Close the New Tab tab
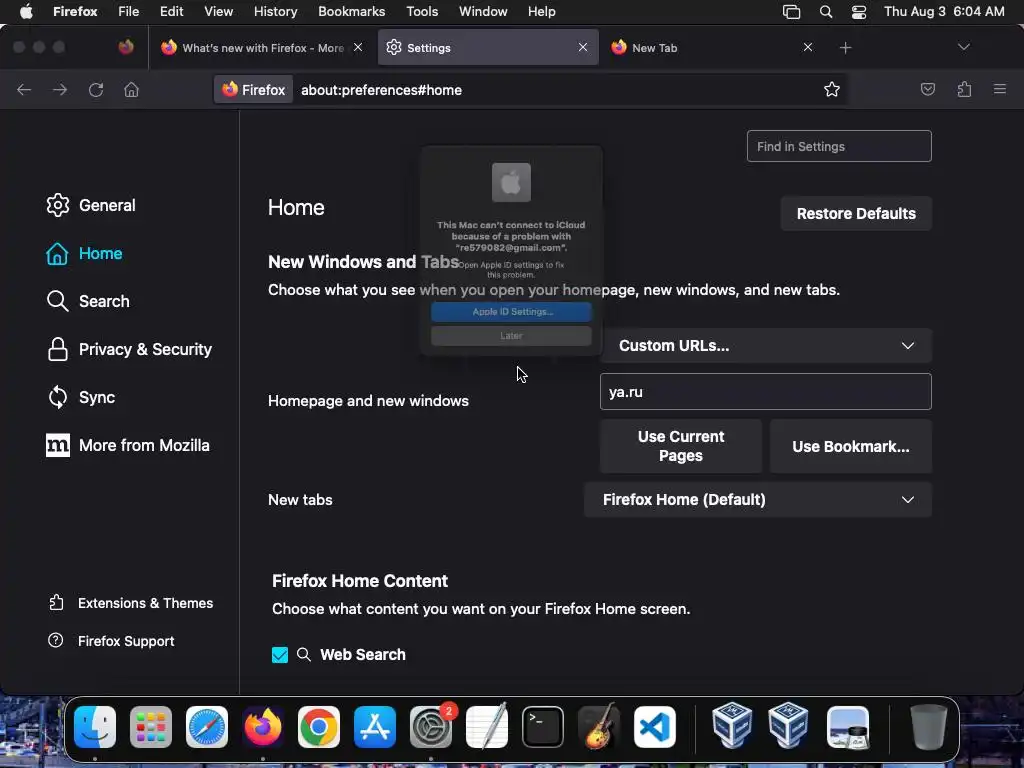Image resolution: width=1024 pixels, height=768 pixels. pyautogui.click(x=808, y=47)
